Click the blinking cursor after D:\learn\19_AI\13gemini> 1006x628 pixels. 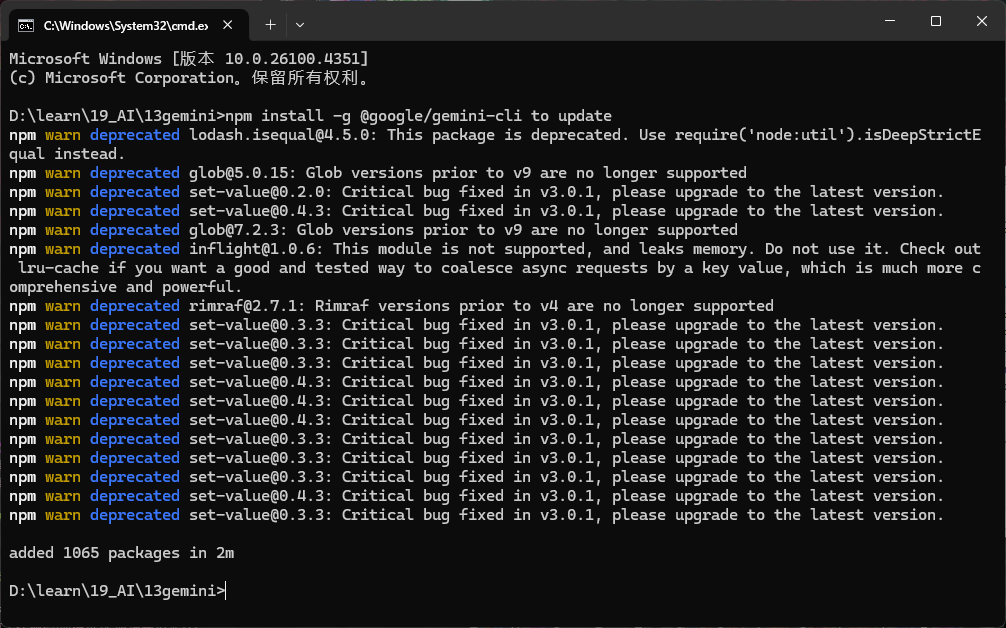(227, 590)
